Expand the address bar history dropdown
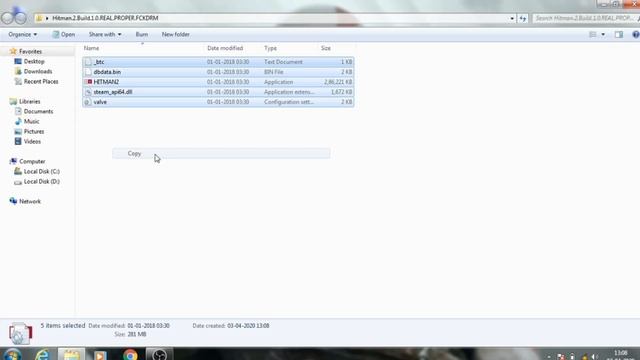The height and width of the screenshot is (360, 640). click(512, 18)
